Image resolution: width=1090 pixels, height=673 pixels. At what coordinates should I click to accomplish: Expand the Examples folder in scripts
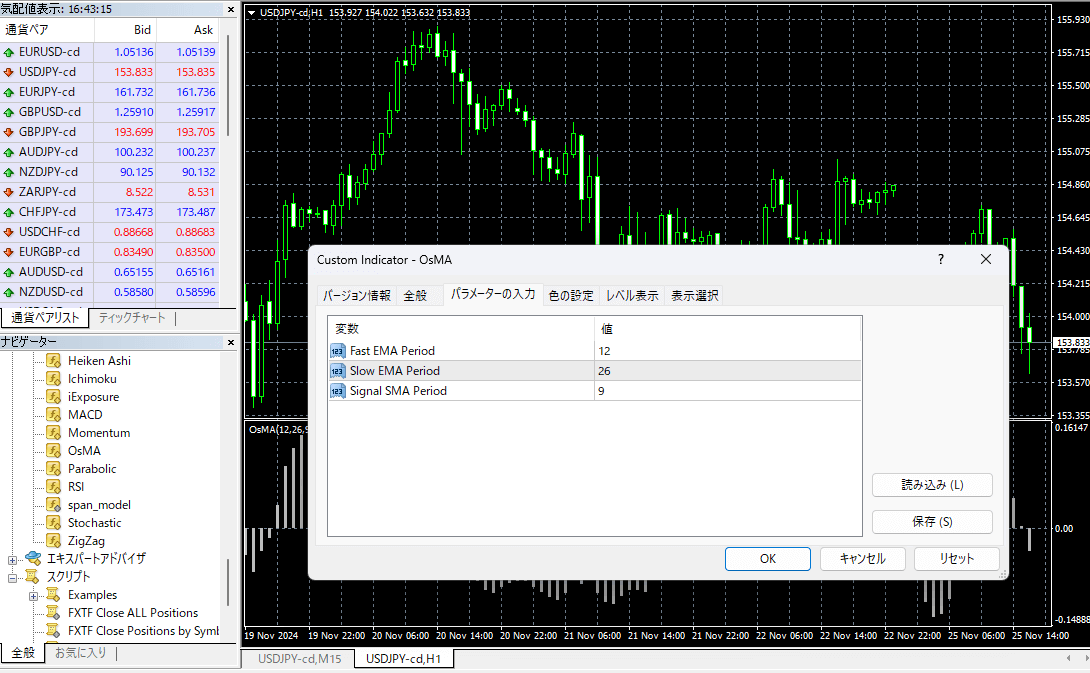[x=33, y=595]
